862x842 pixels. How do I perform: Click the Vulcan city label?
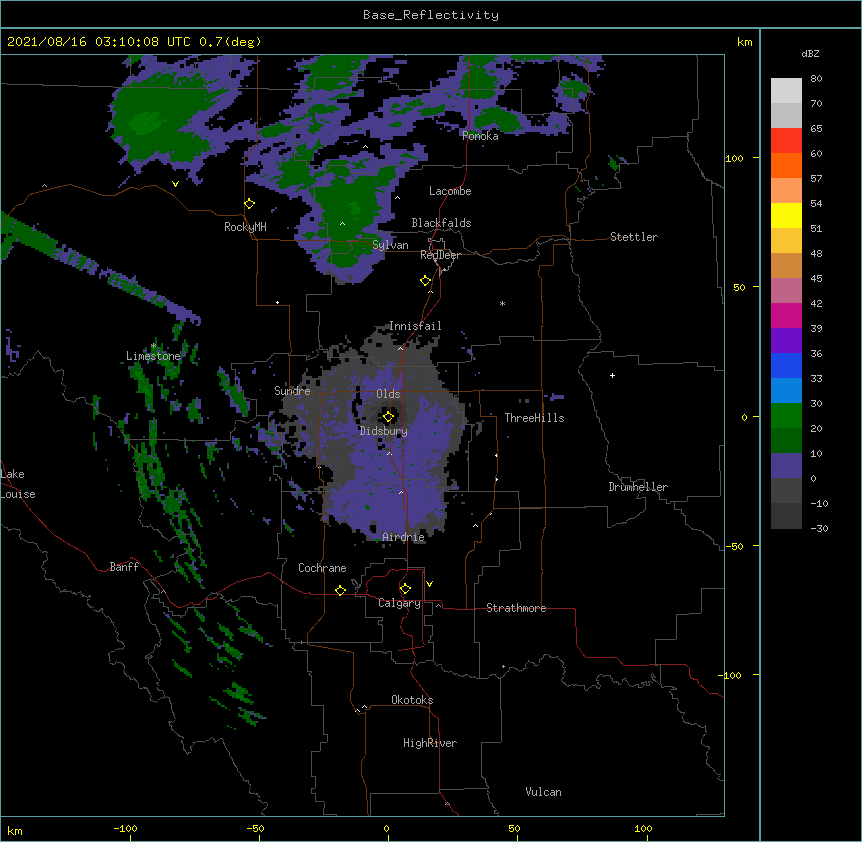pyautogui.click(x=543, y=792)
